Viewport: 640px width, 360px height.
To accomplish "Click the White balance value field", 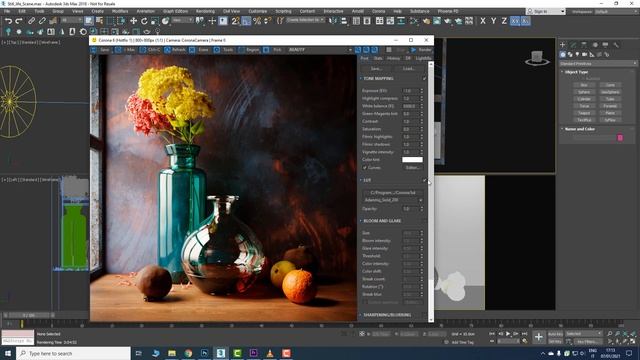I will [411, 106].
